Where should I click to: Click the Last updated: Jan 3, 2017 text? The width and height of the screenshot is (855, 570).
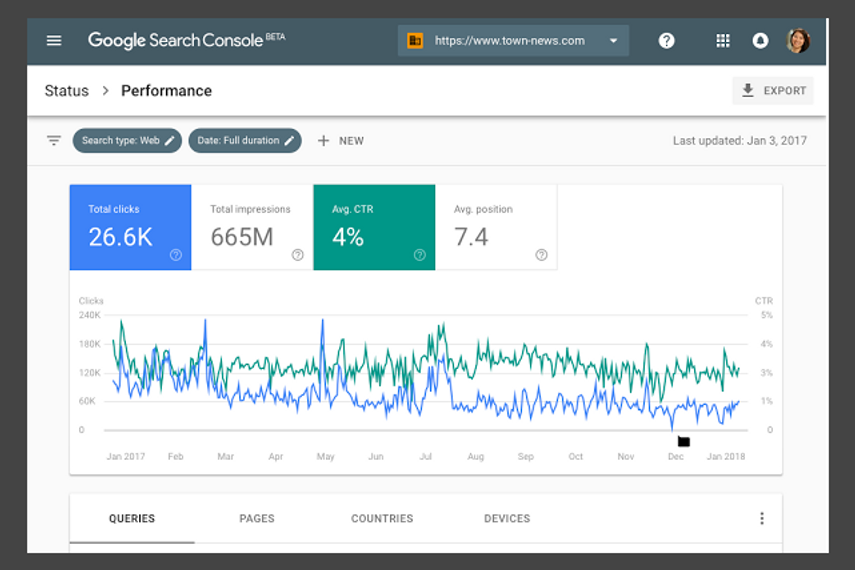point(740,141)
